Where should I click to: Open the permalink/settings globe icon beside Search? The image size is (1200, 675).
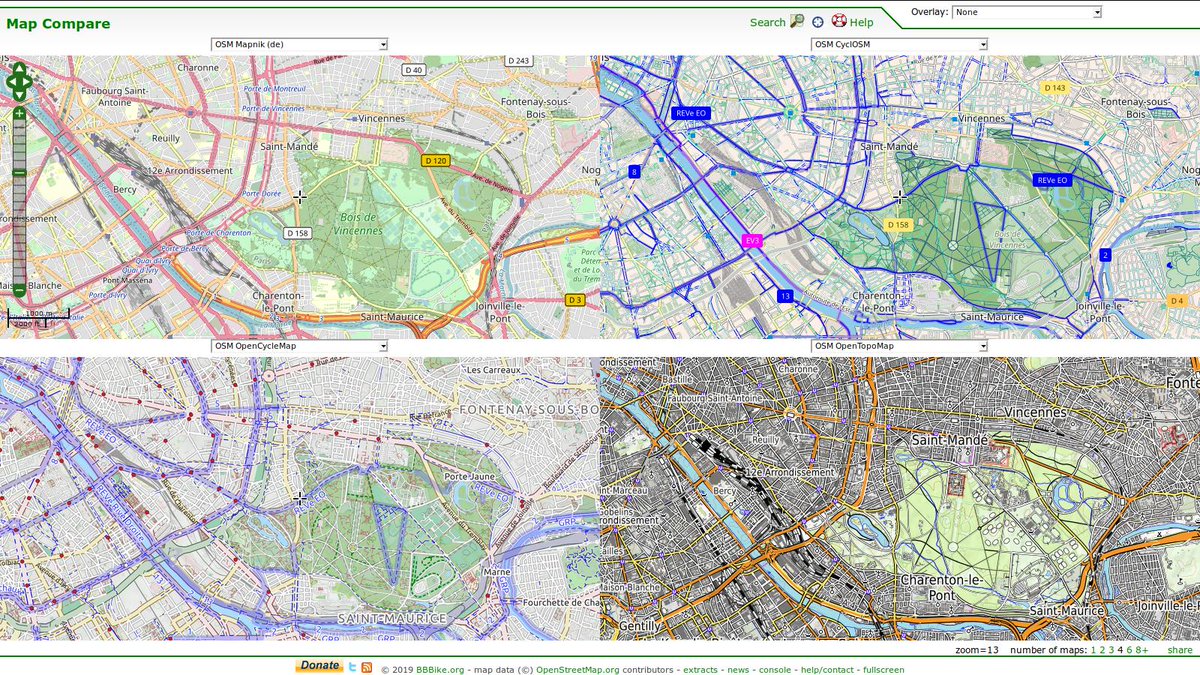(818, 22)
